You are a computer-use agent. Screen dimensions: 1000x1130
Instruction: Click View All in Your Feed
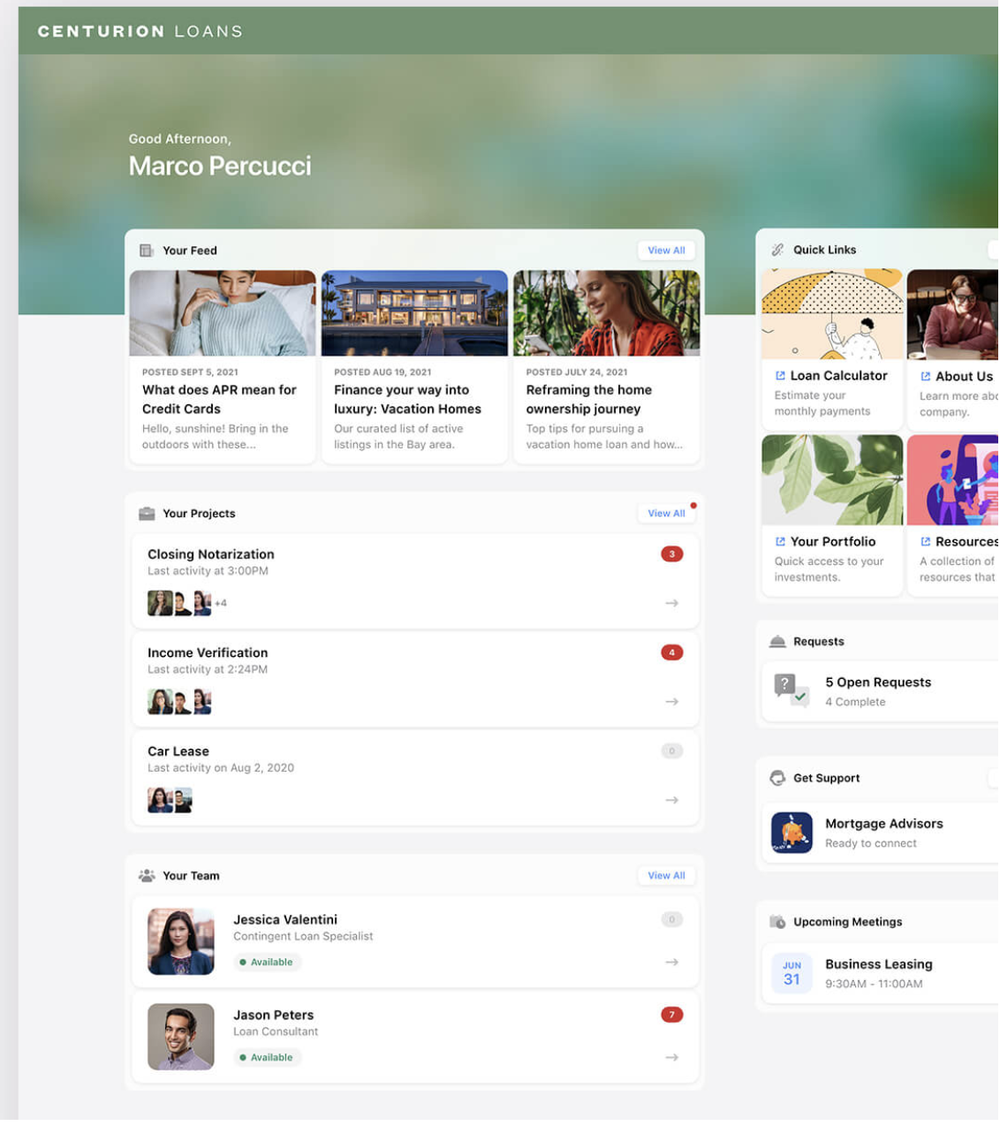pyautogui.click(x=666, y=250)
